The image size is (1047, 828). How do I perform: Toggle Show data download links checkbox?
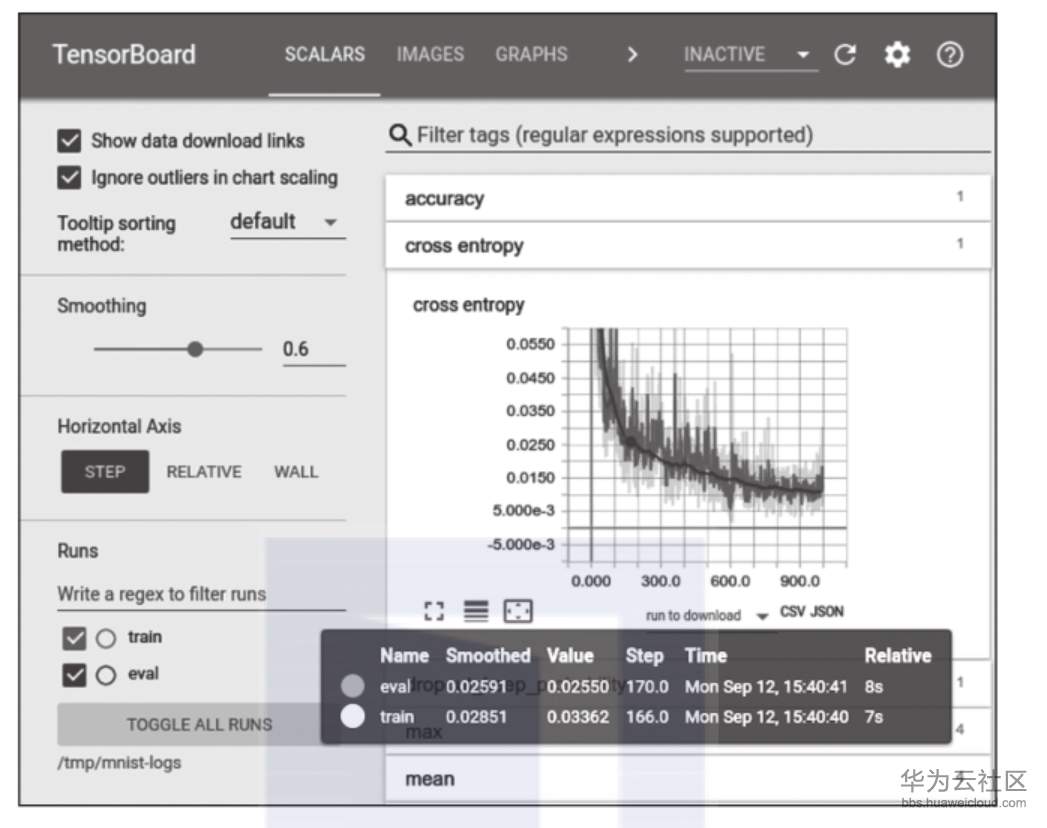pos(69,141)
